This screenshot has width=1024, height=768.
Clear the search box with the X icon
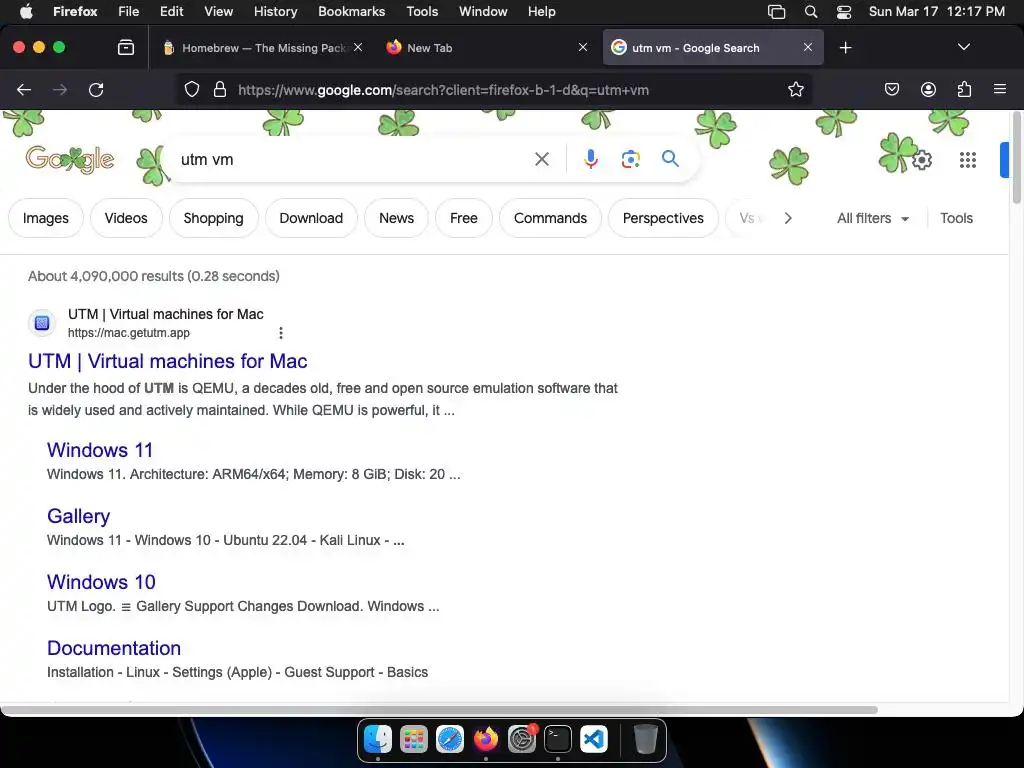[x=541, y=159]
